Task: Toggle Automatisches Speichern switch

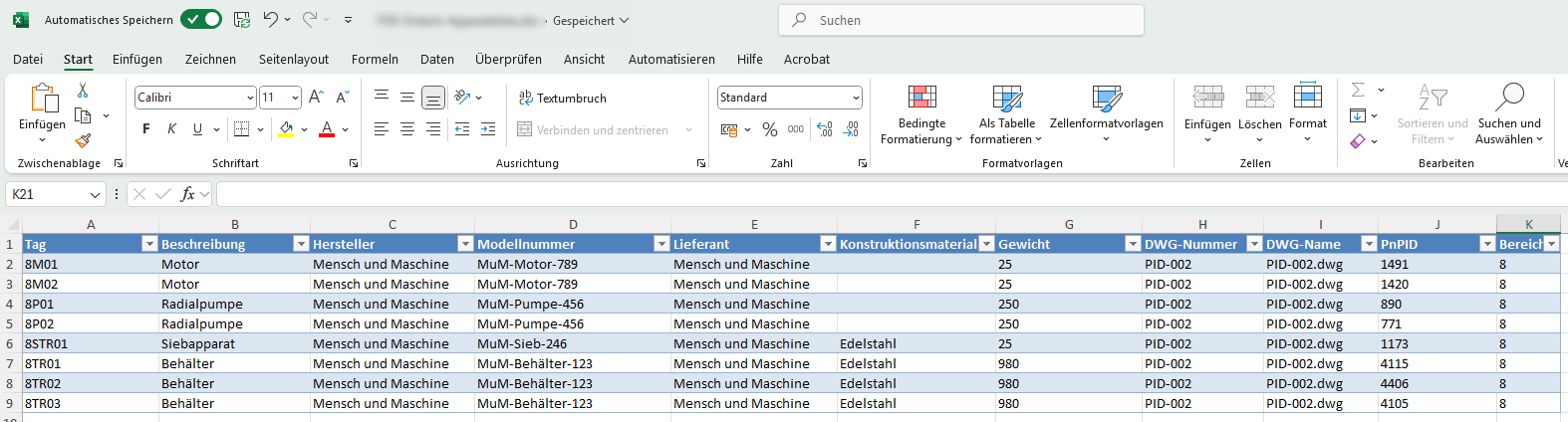Action: 201,20
